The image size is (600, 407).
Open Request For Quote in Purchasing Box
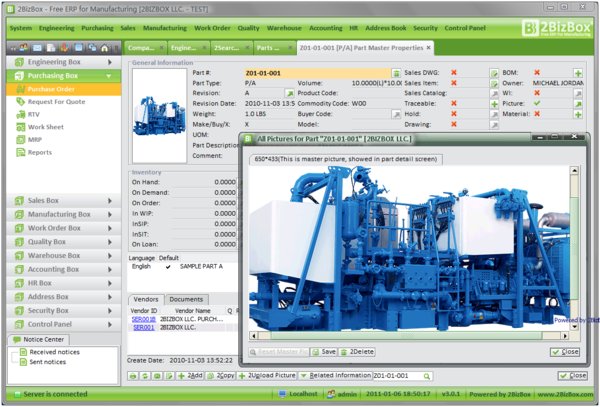(x=56, y=104)
